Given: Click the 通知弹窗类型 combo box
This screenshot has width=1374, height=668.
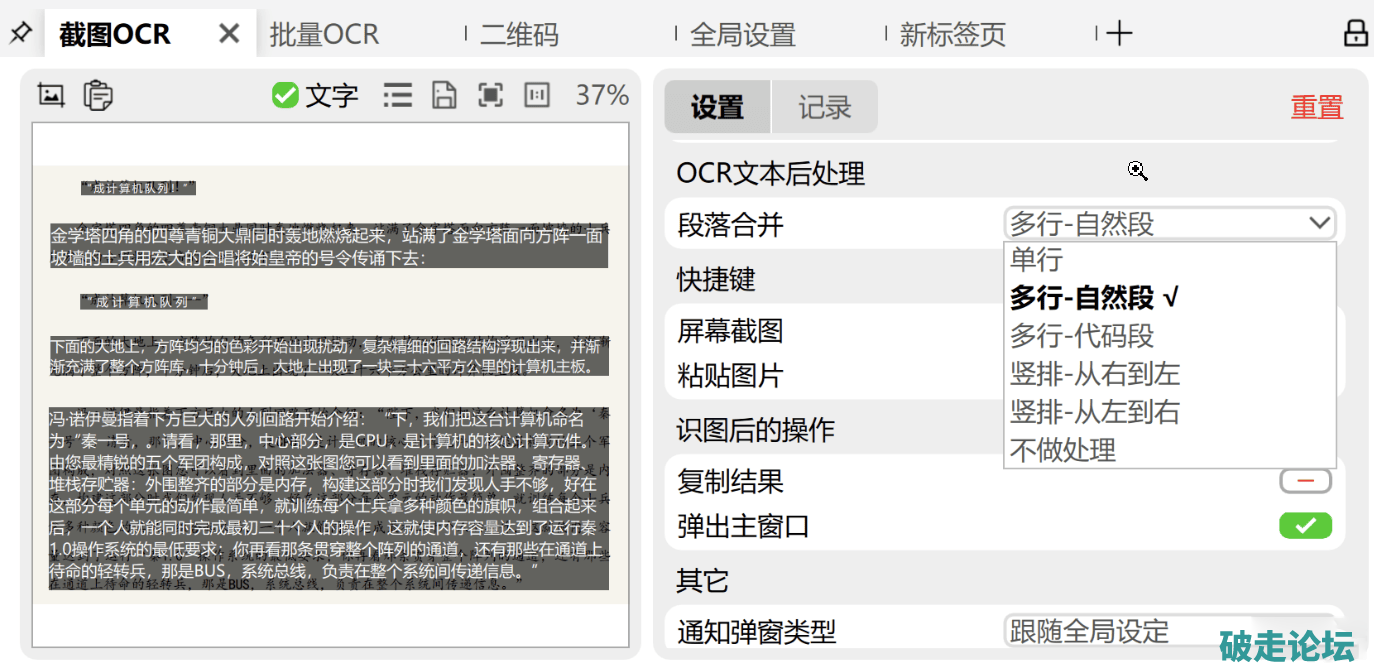Looking at the screenshot, I should [x=1168, y=631].
